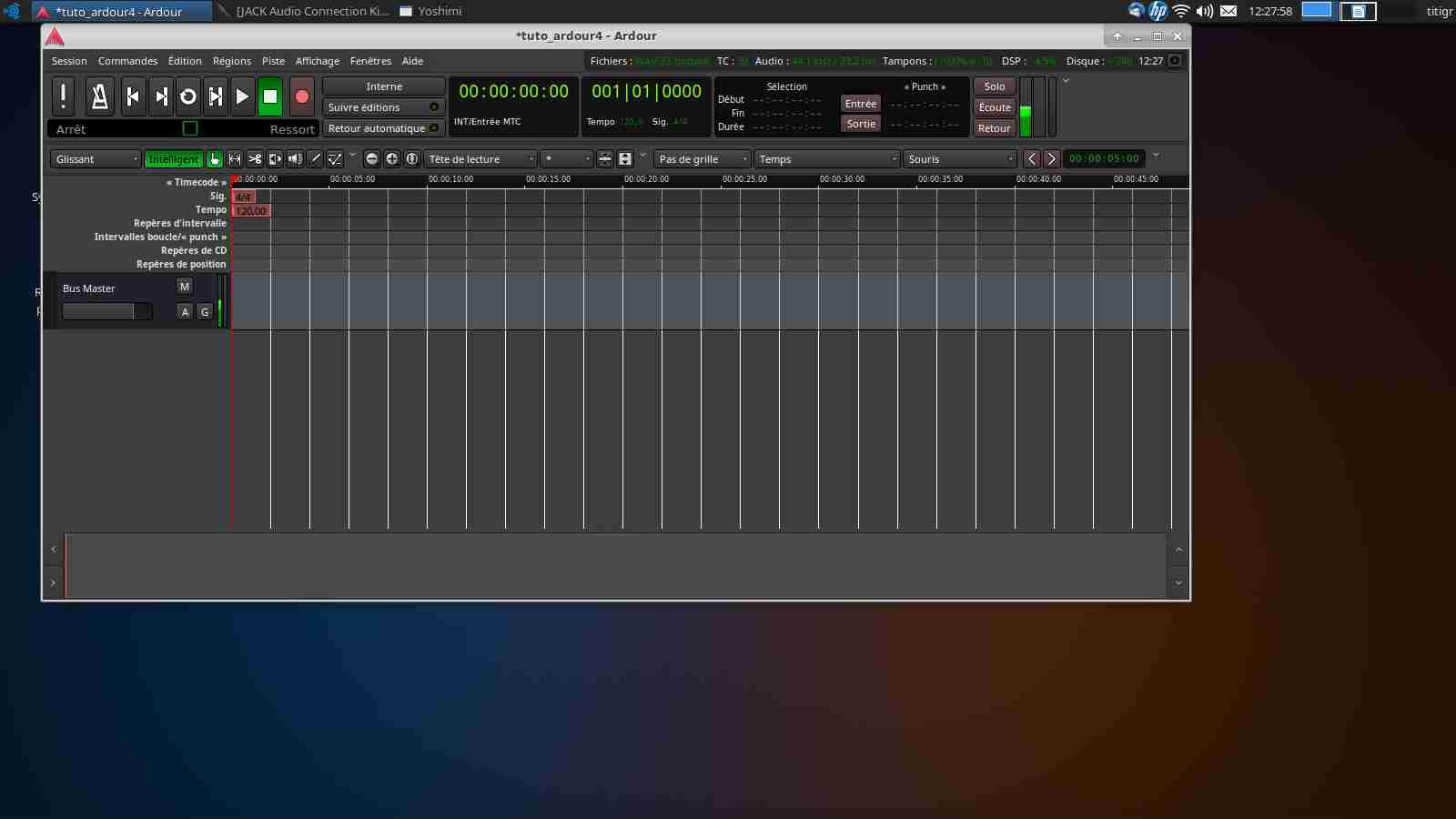Click the Interne sync source button

point(383,86)
